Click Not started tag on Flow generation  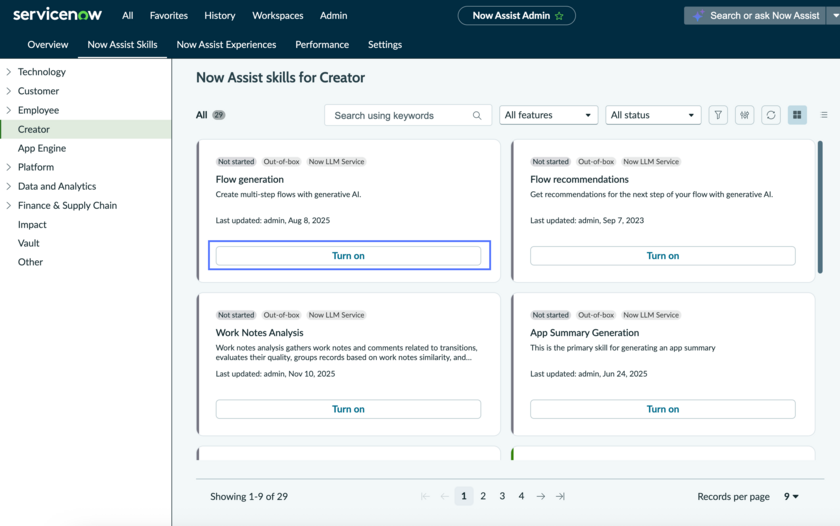click(236, 162)
